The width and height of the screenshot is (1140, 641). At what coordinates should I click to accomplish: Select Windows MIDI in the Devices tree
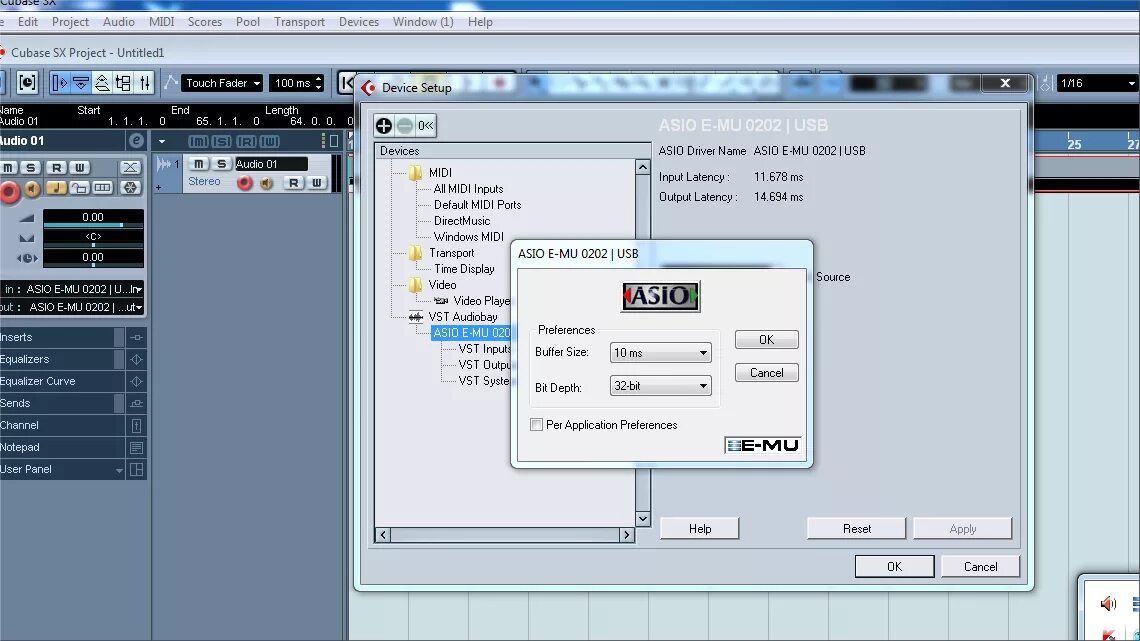[x=468, y=237]
